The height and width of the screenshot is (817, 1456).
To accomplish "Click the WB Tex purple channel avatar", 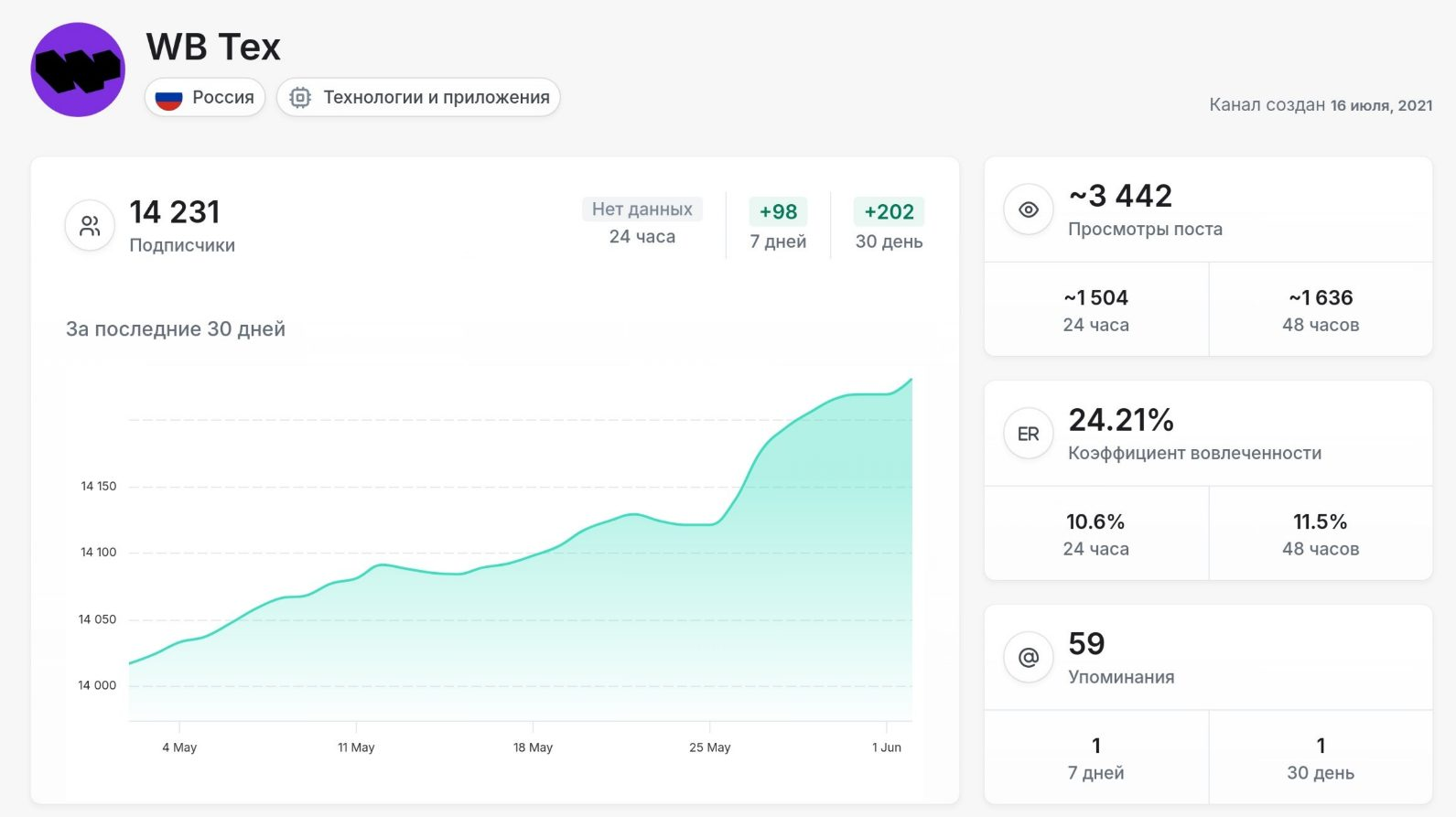I will 78,70.
